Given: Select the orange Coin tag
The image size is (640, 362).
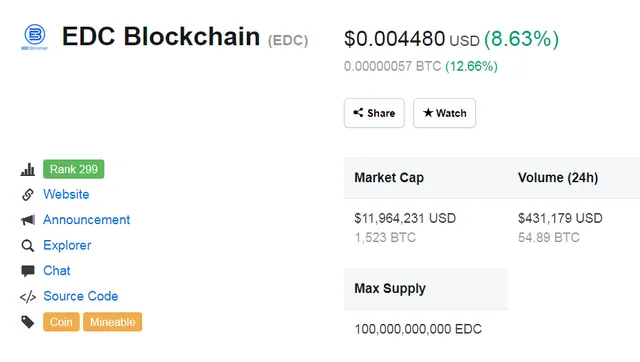Looking at the screenshot, I should click(x=61, y=322).
